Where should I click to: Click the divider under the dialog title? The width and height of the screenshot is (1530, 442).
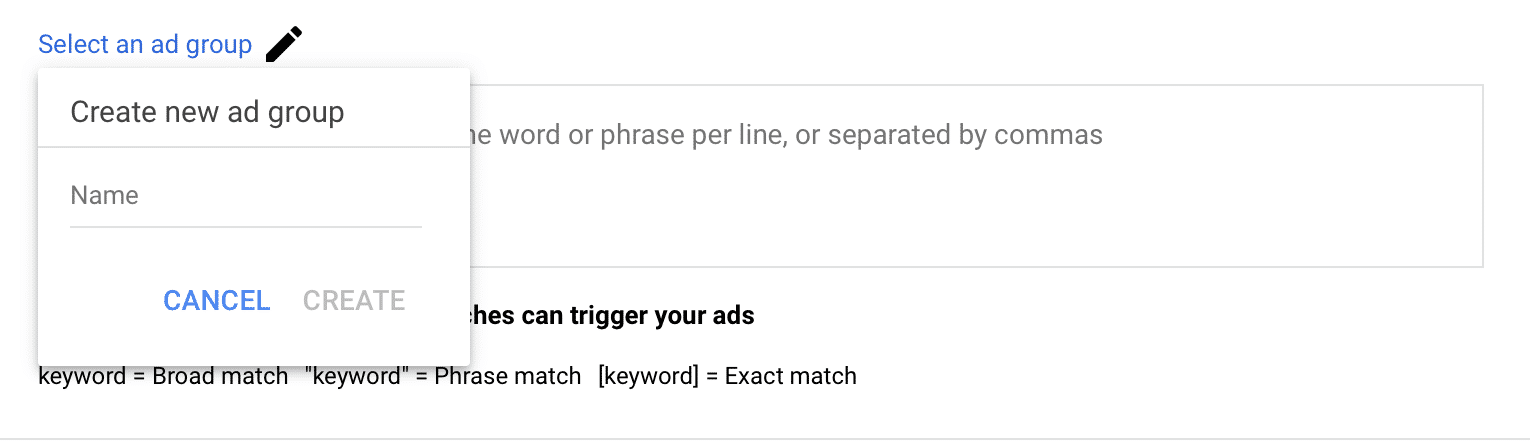[x=254, y=147]
